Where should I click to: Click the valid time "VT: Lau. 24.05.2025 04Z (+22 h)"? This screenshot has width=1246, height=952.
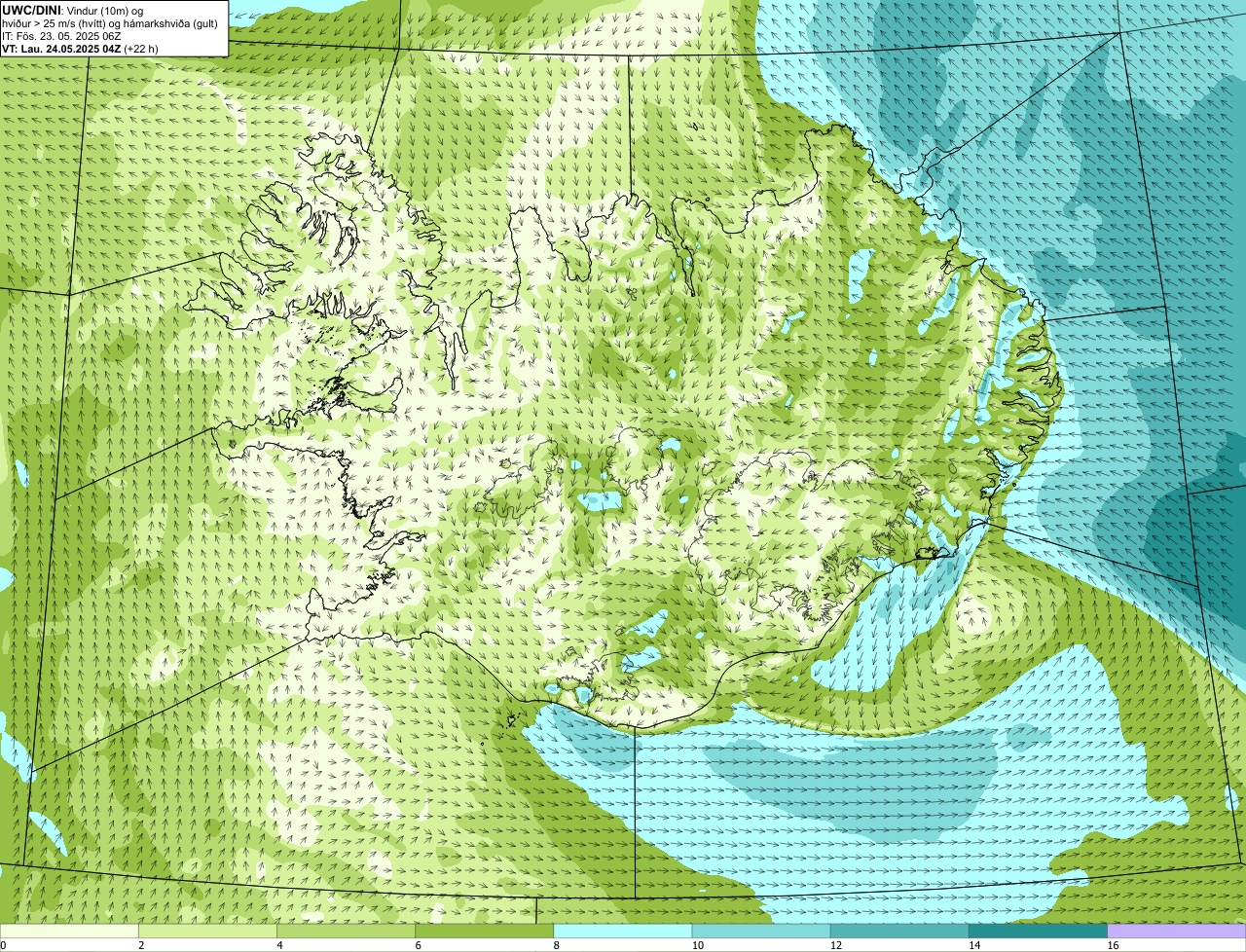click(x=80, y=48)
